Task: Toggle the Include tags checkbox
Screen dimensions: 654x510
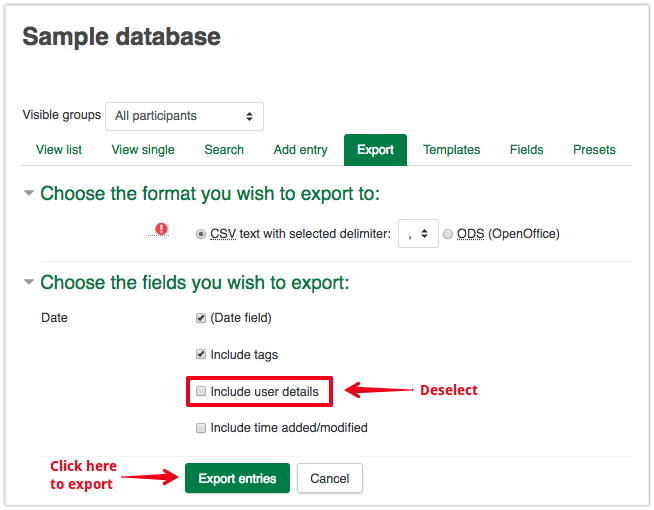Action: [x=201, y=354]
